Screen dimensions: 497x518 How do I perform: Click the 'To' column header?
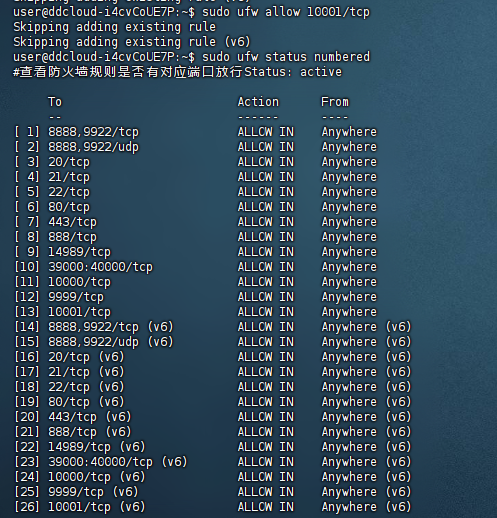[55, 102]
